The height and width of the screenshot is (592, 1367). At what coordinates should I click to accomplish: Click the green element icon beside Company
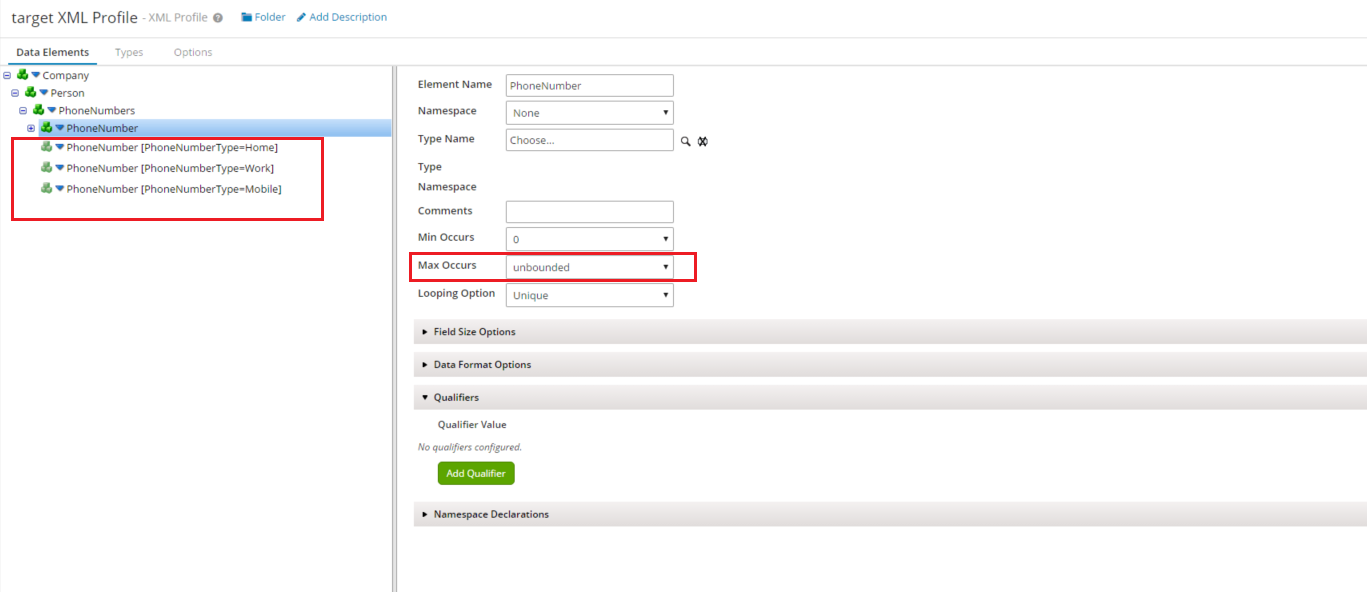click(x=22, y=75)
